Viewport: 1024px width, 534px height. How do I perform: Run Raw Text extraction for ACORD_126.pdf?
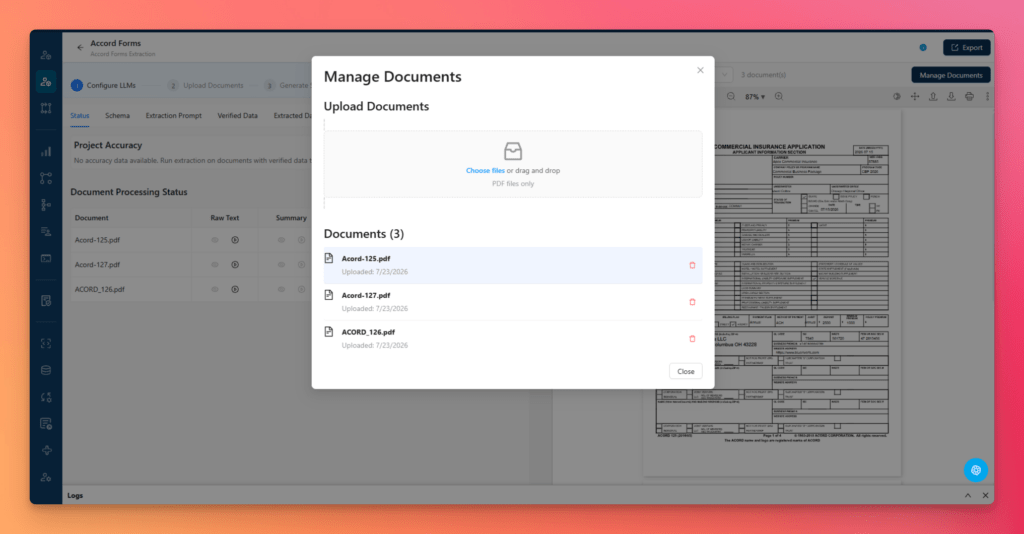(235, 289)
